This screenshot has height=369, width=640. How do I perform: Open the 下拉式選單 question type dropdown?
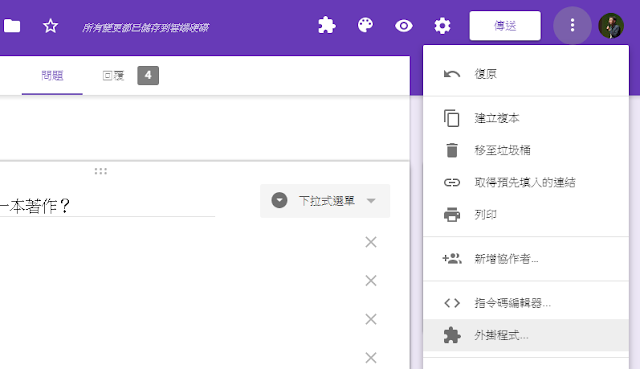325,201
